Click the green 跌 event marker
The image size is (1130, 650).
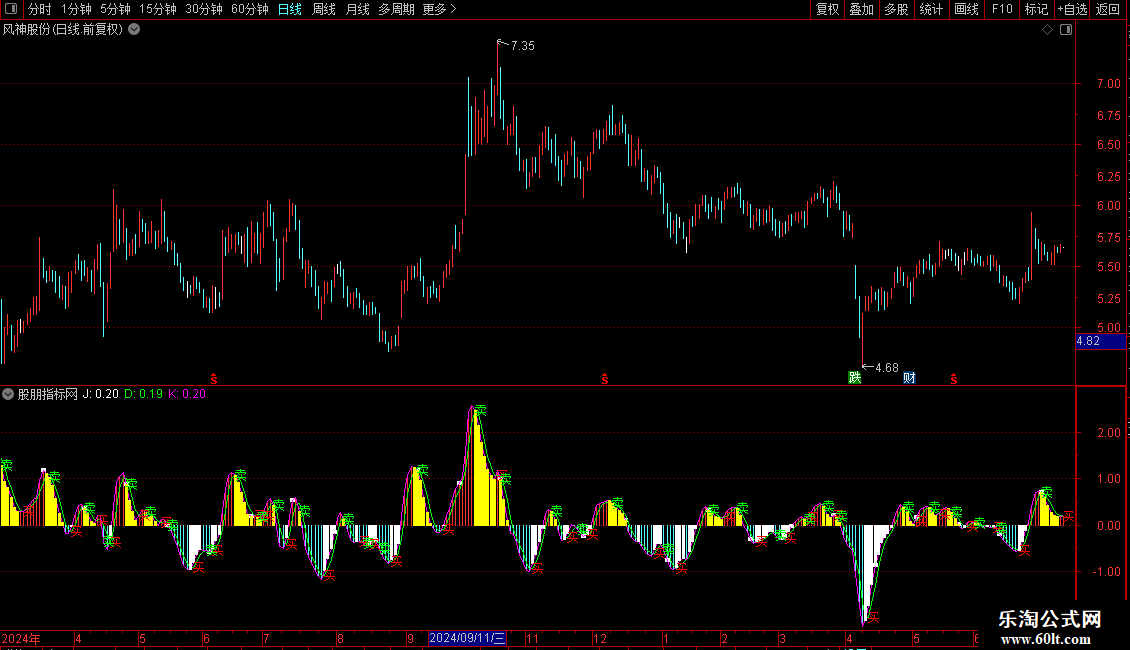(x=855, y=378)
